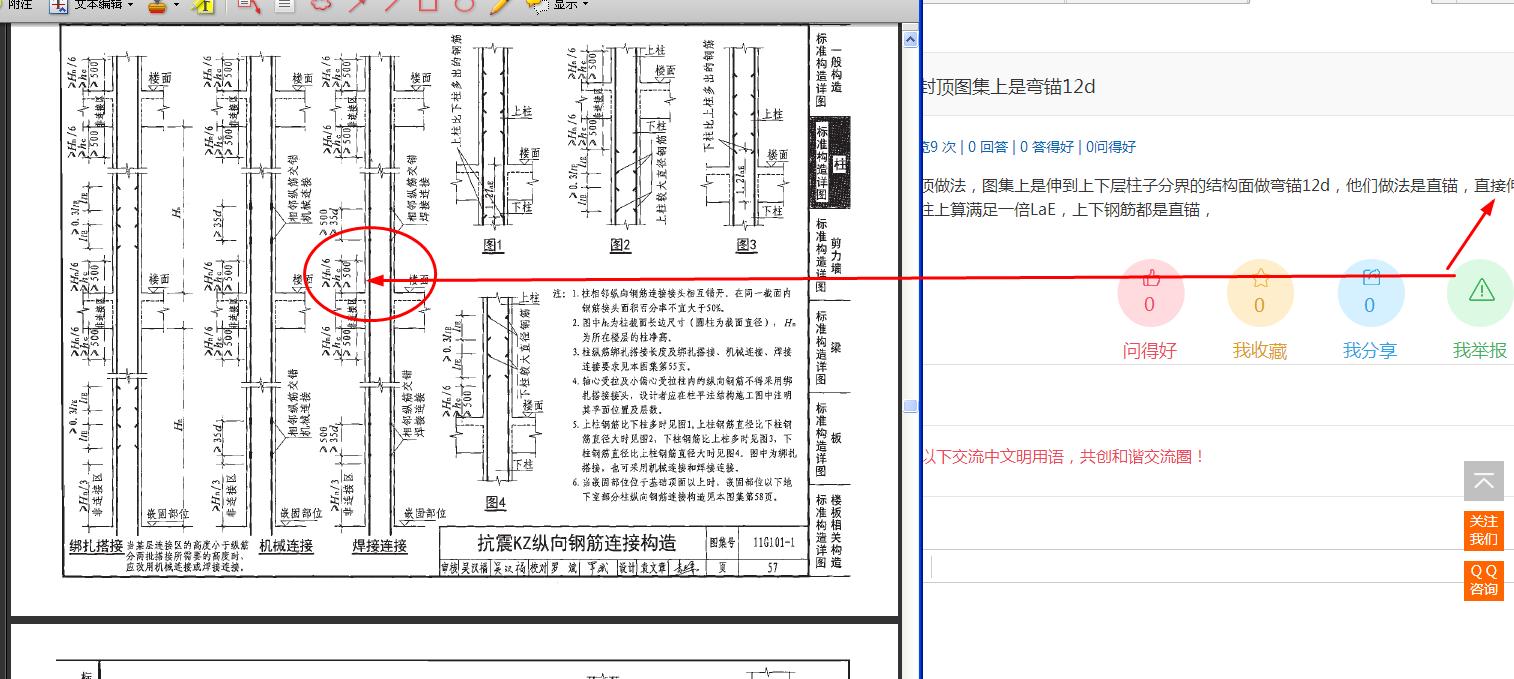Select the yellow highlight text tool

(203, 5)
